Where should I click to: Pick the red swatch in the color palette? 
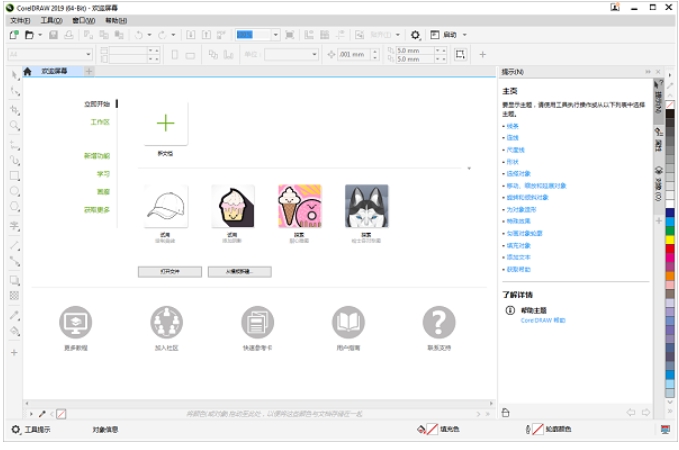[670, 248]
